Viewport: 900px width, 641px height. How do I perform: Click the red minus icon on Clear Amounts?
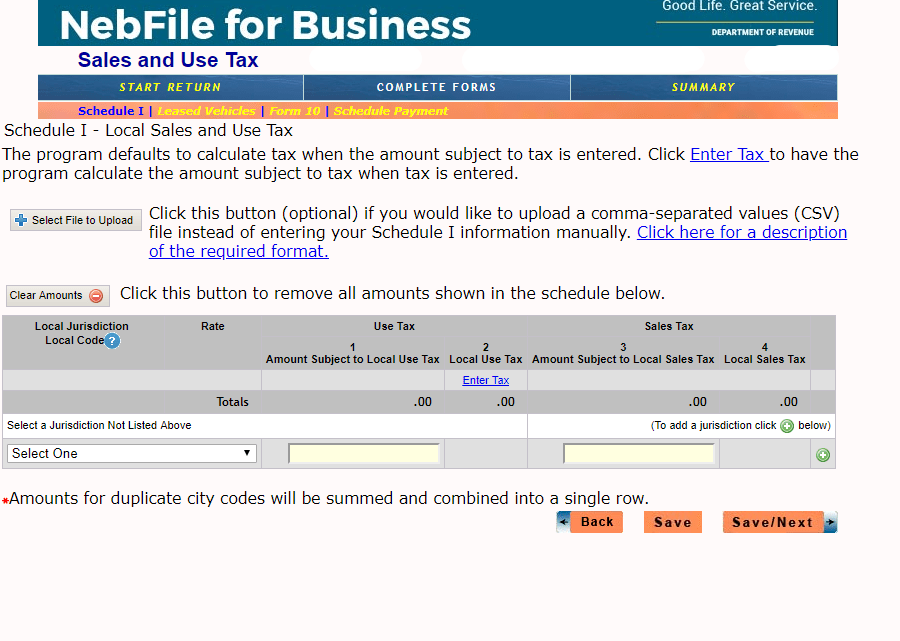[98, 295]
